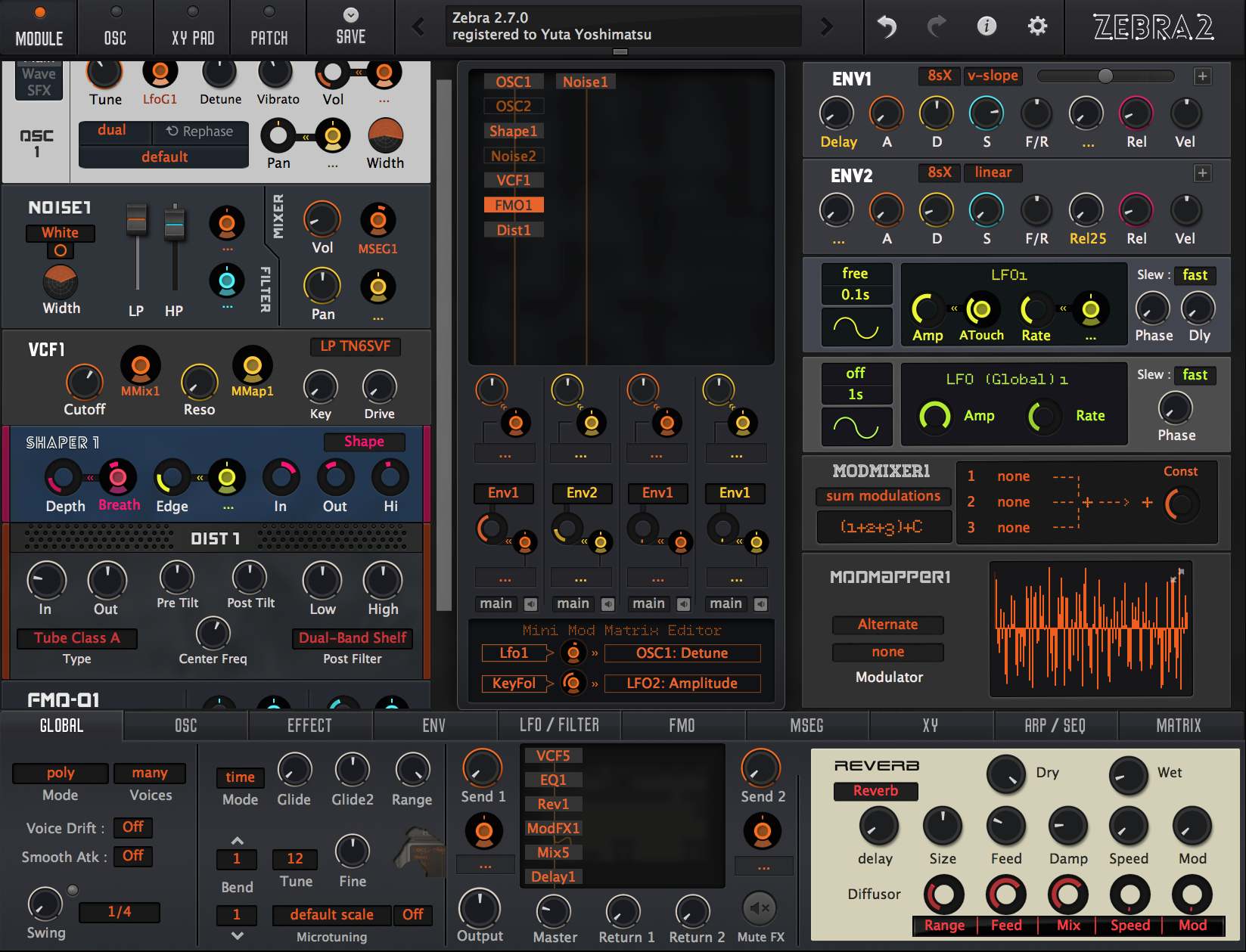
Task: Adjust the ENV1 horizontal slider
Action: pyautogui.click(x=1105, y=76)
